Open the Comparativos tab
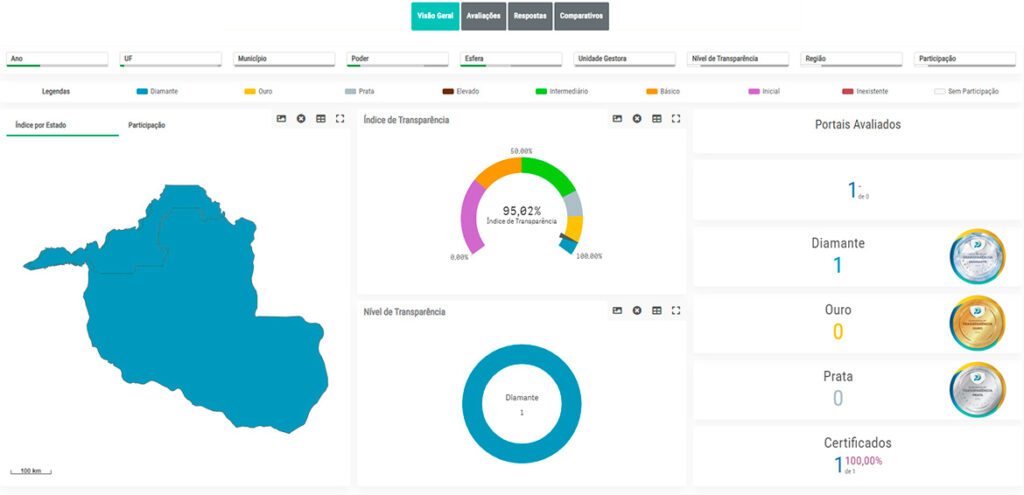1024x495 pixels. [581, 16]
